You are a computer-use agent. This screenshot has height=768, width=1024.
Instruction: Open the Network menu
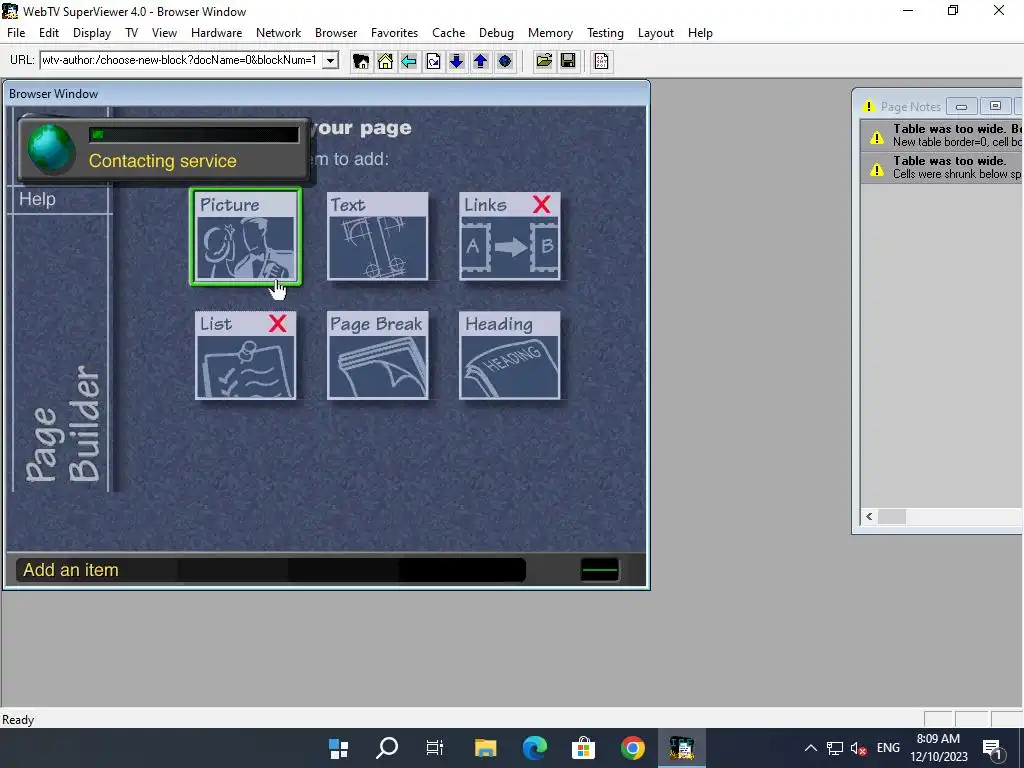(278, 33)
